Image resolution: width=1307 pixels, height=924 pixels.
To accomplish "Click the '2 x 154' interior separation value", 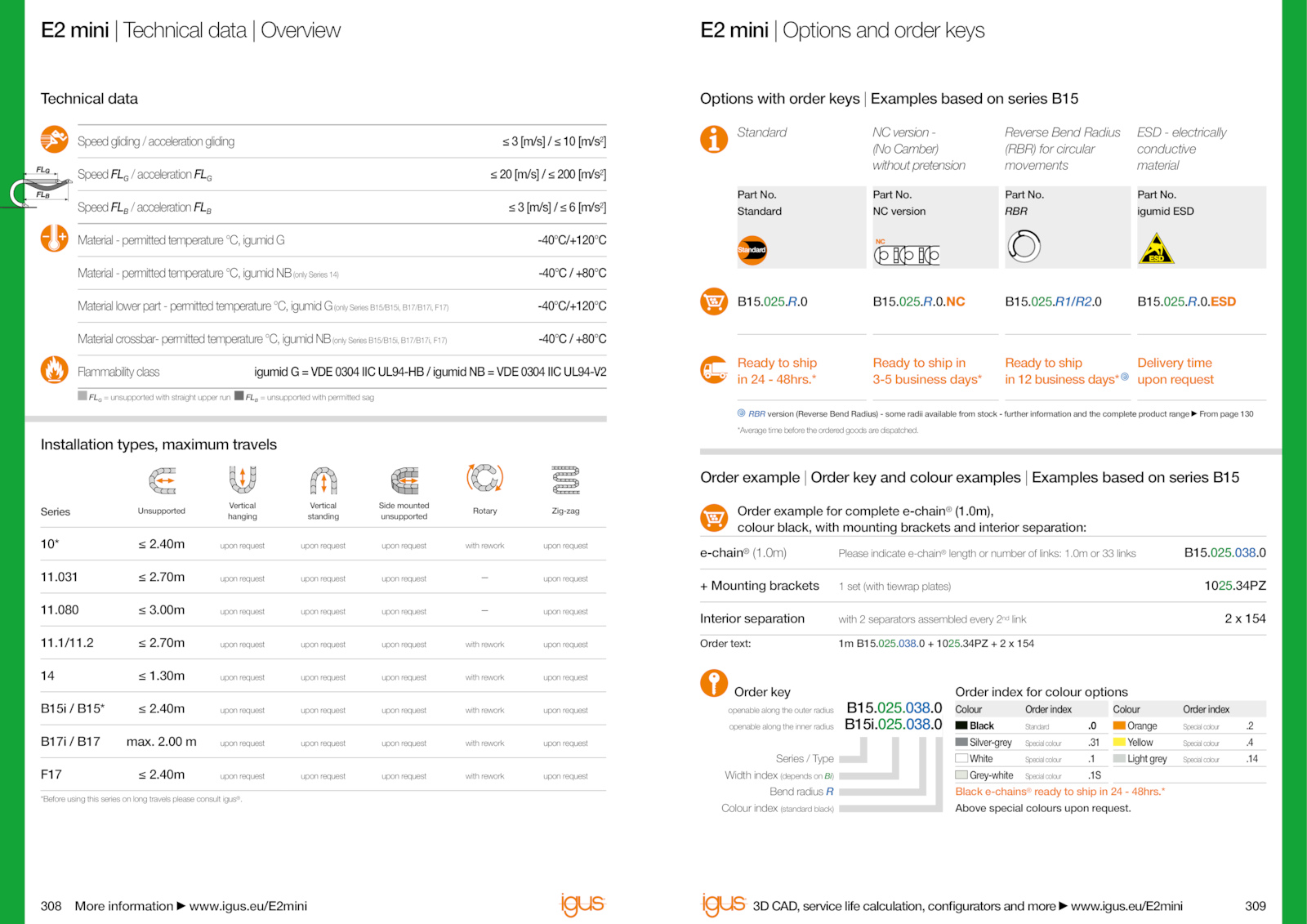I will [1245, 618].
